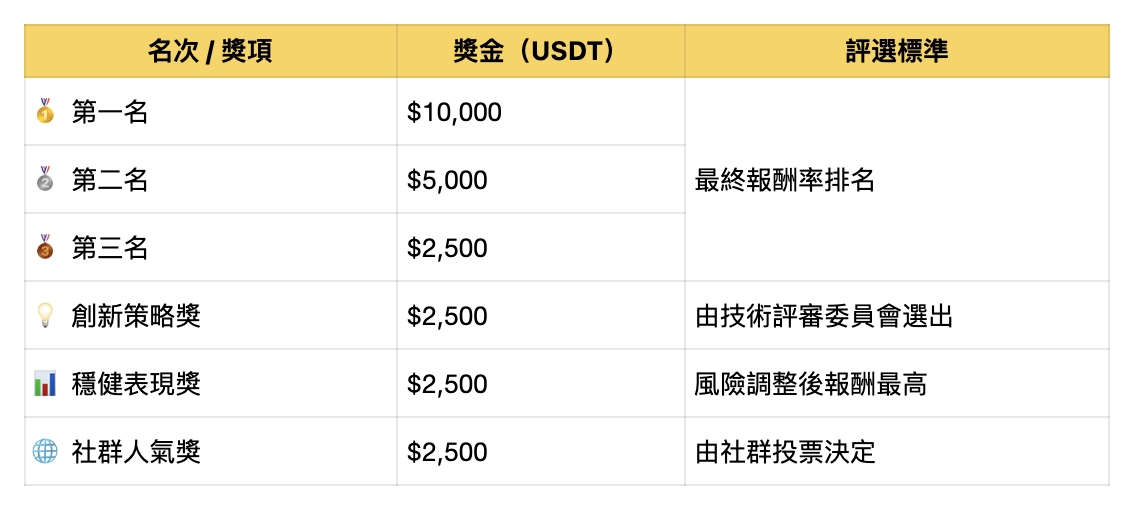Click the gold medal icon beside 第一名

(45, 111)
